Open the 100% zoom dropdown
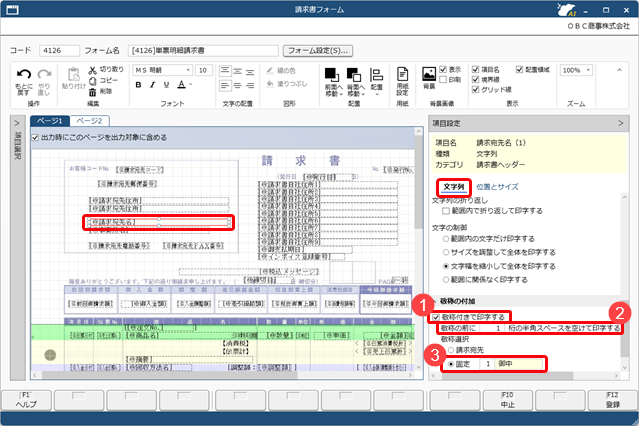Image resolution: width=639 pixels, height=426 pixels. point(588,70)
